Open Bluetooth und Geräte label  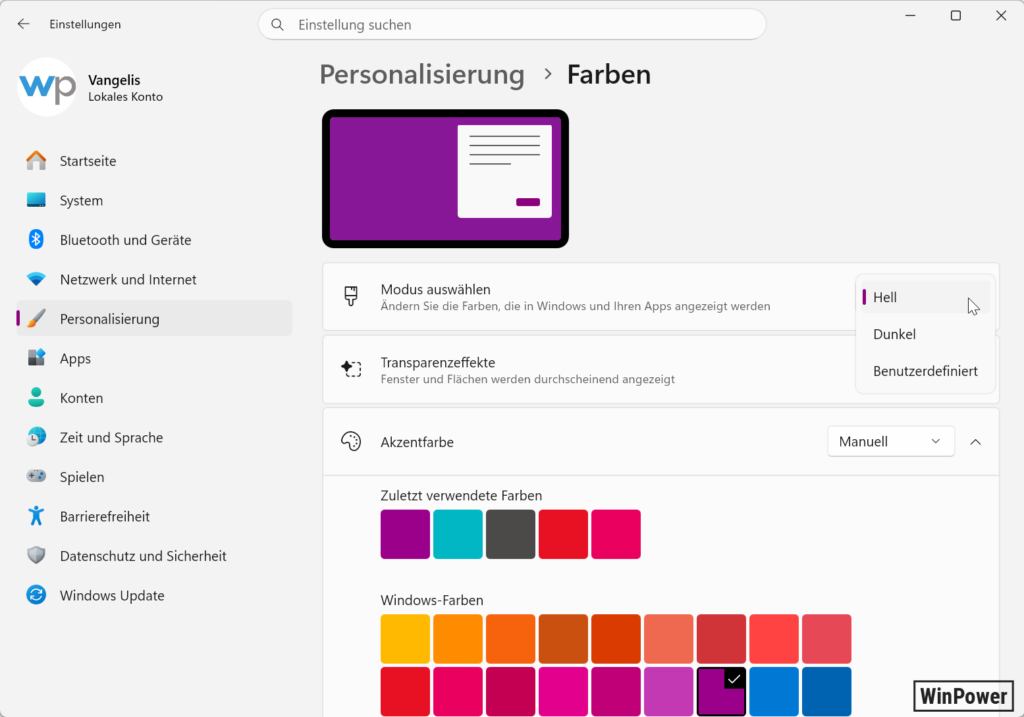click(x=125, y=240)
